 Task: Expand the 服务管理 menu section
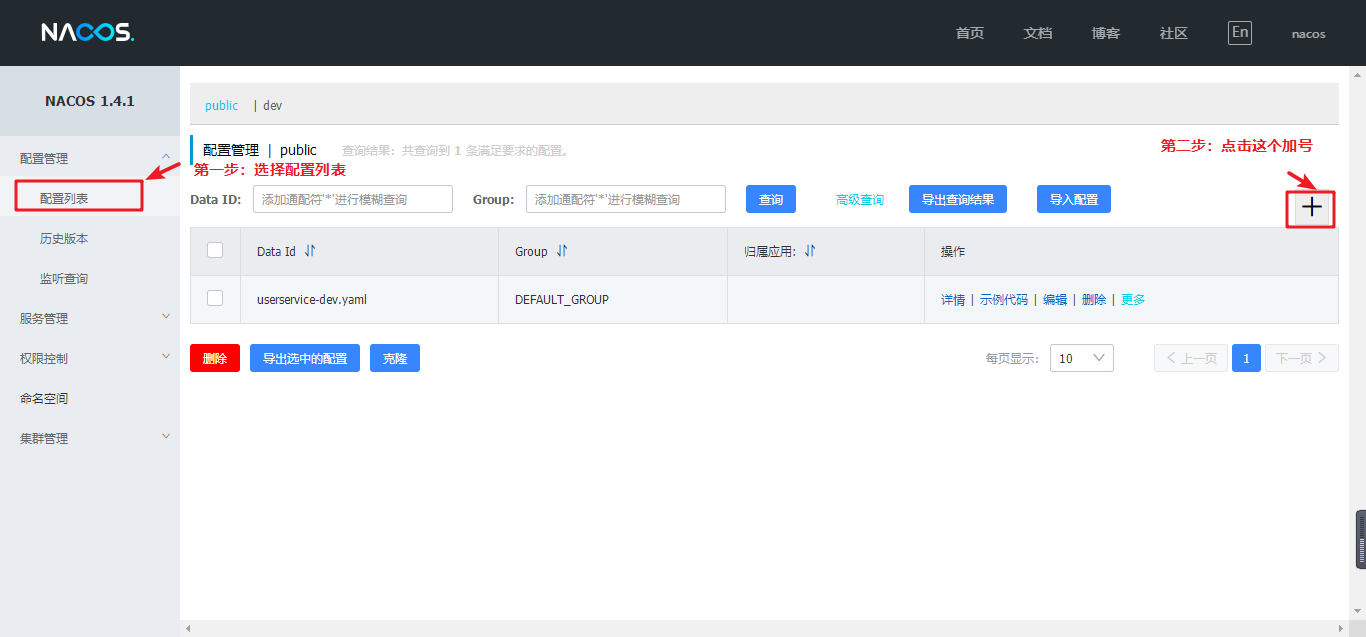click(166, 316)
